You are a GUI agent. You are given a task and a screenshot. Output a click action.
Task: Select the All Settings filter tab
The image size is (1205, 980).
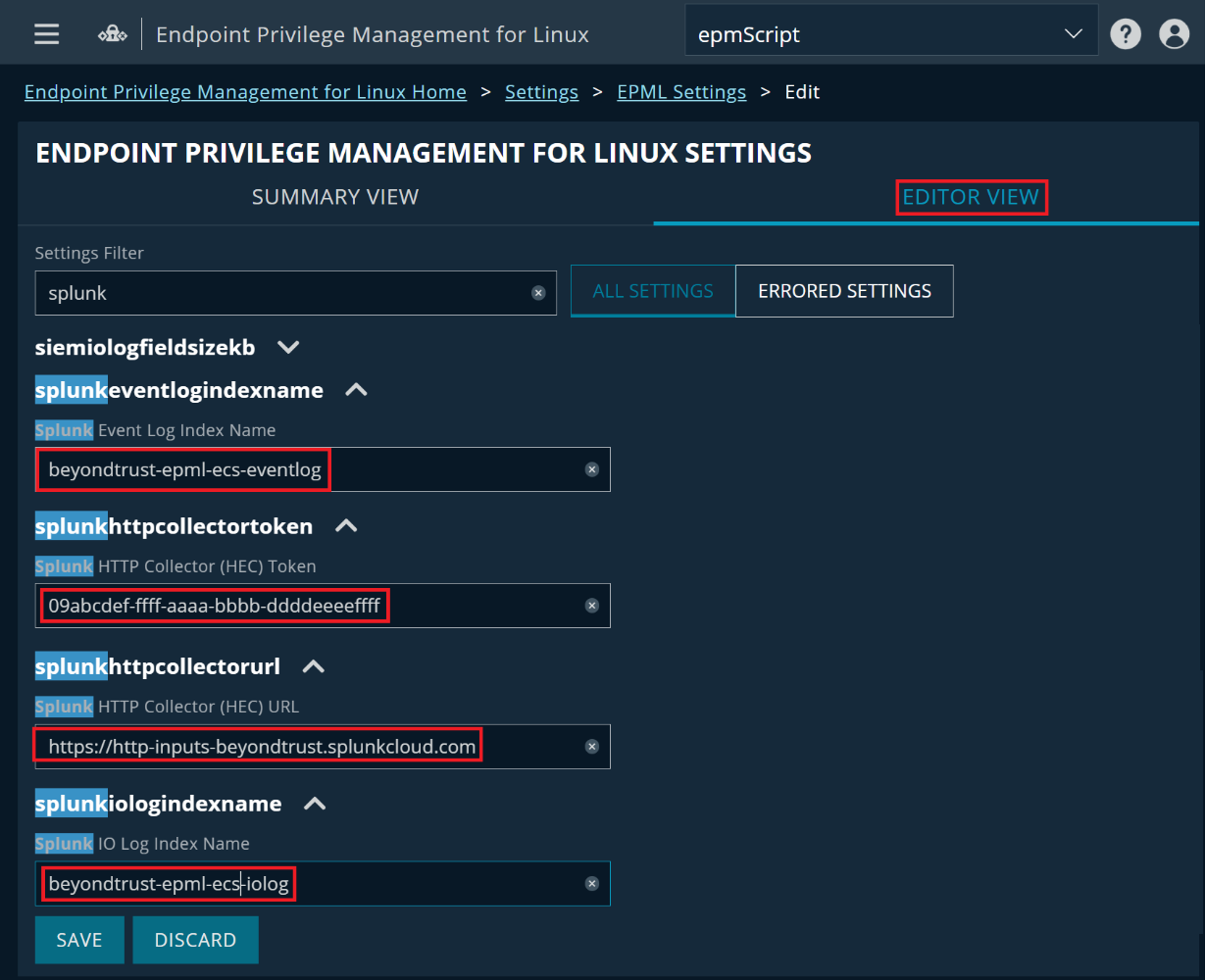(x=652, y=290)
